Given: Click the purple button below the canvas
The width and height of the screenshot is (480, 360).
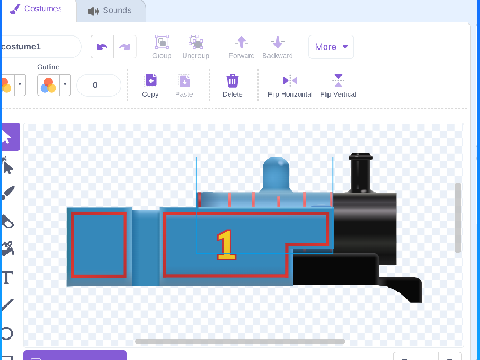Looking at the screenshot, I should coord(75,355).
